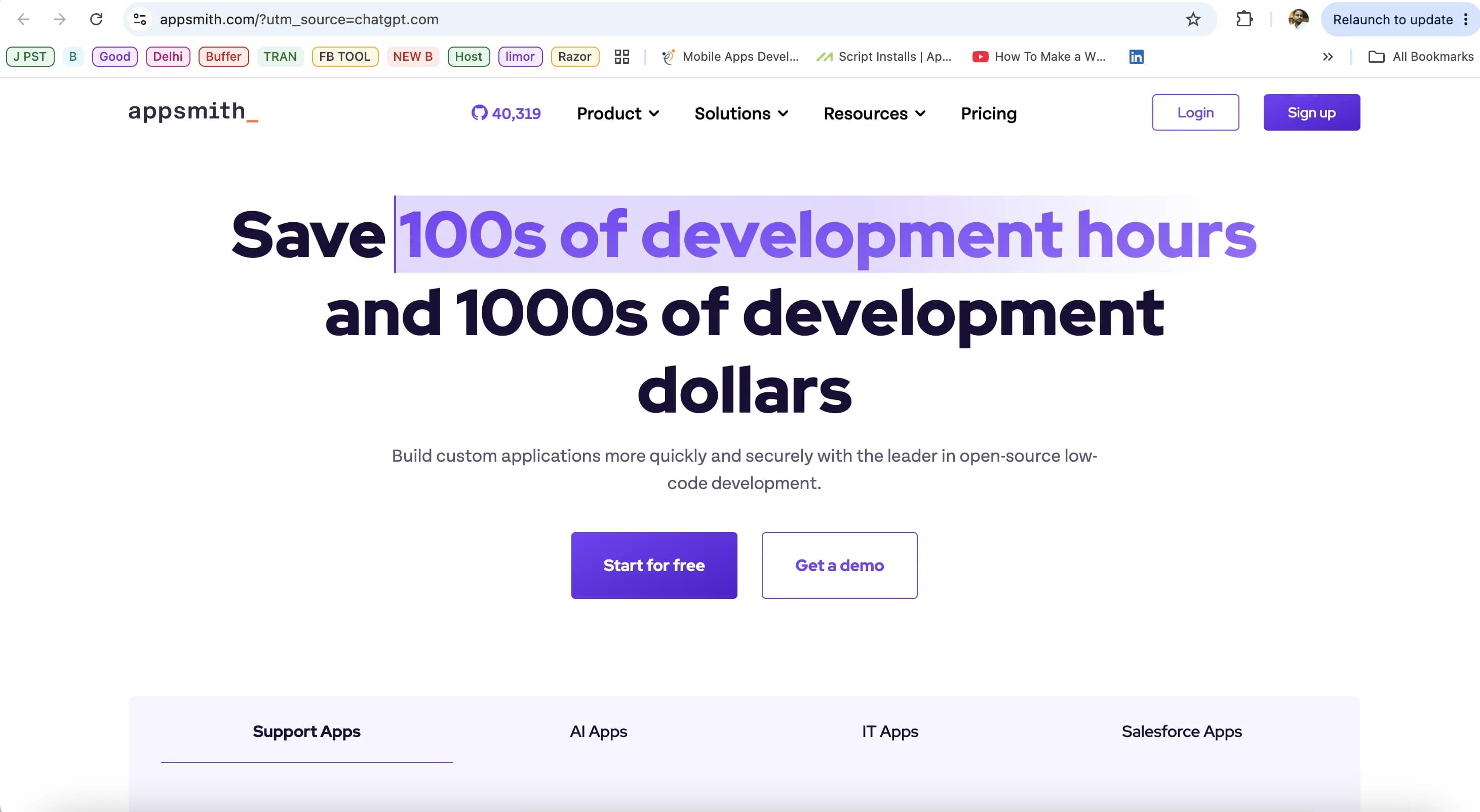Viewport: 1480px width, 812px height.
Task: Open site information icon in address bar
Action: 140,20
